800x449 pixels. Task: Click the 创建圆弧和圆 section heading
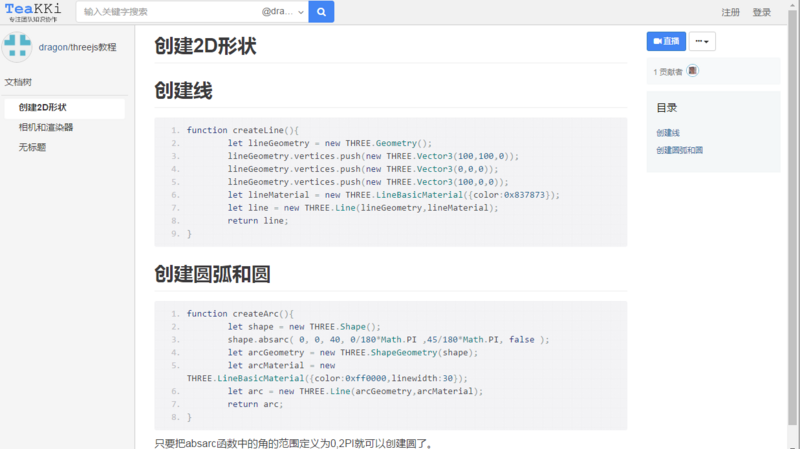click(212, 274)
